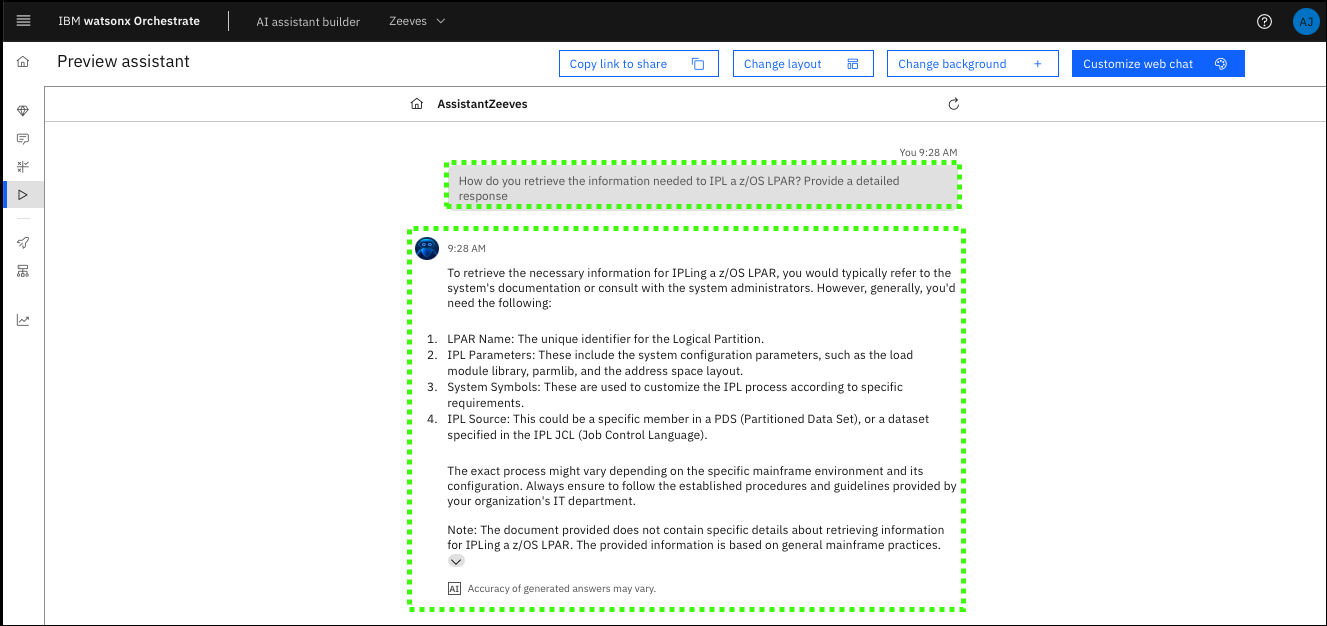
Task: Open Actions chat icon in sidebar
Action: pos(23,139)
